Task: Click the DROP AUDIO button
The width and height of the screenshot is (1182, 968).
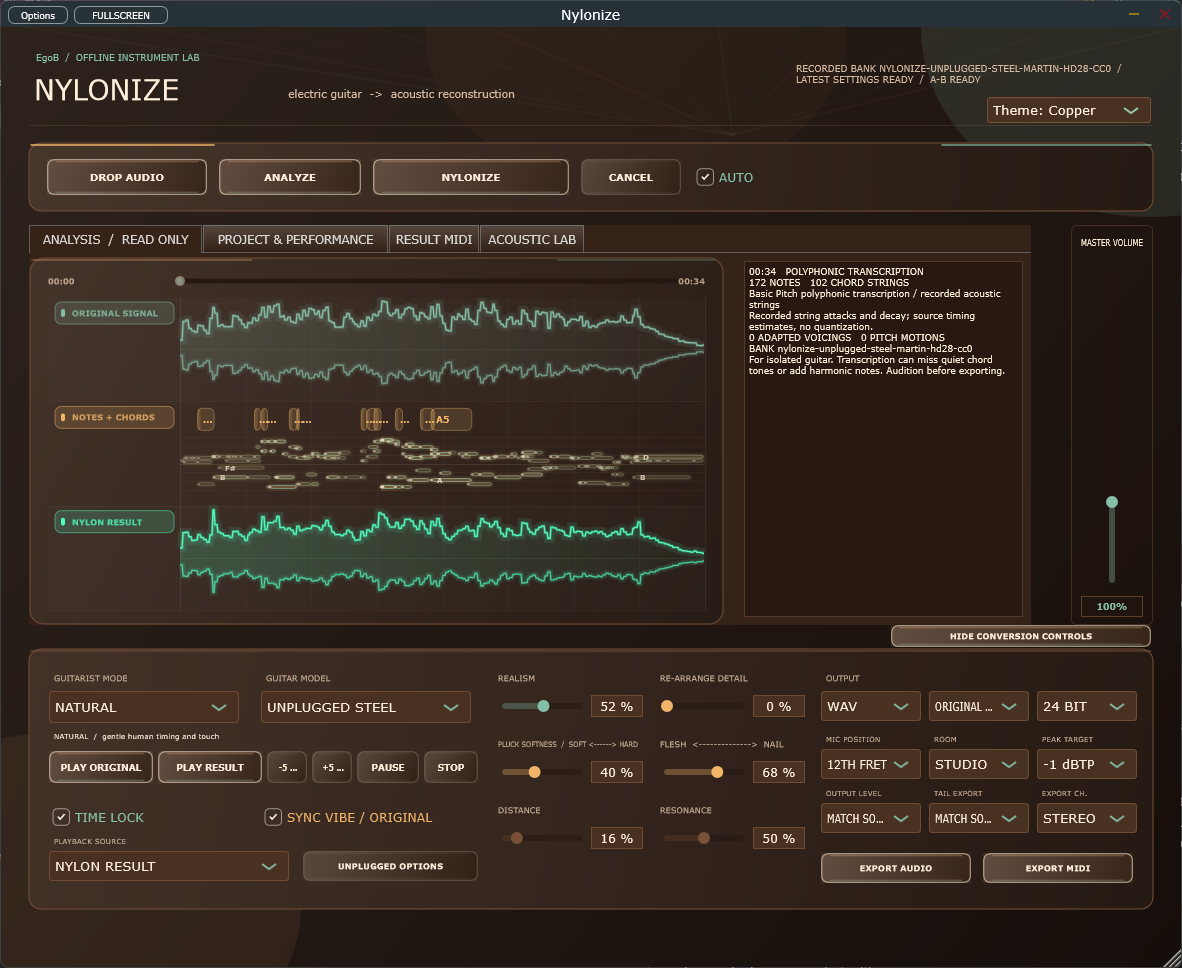Action: [x=127, y=177]
